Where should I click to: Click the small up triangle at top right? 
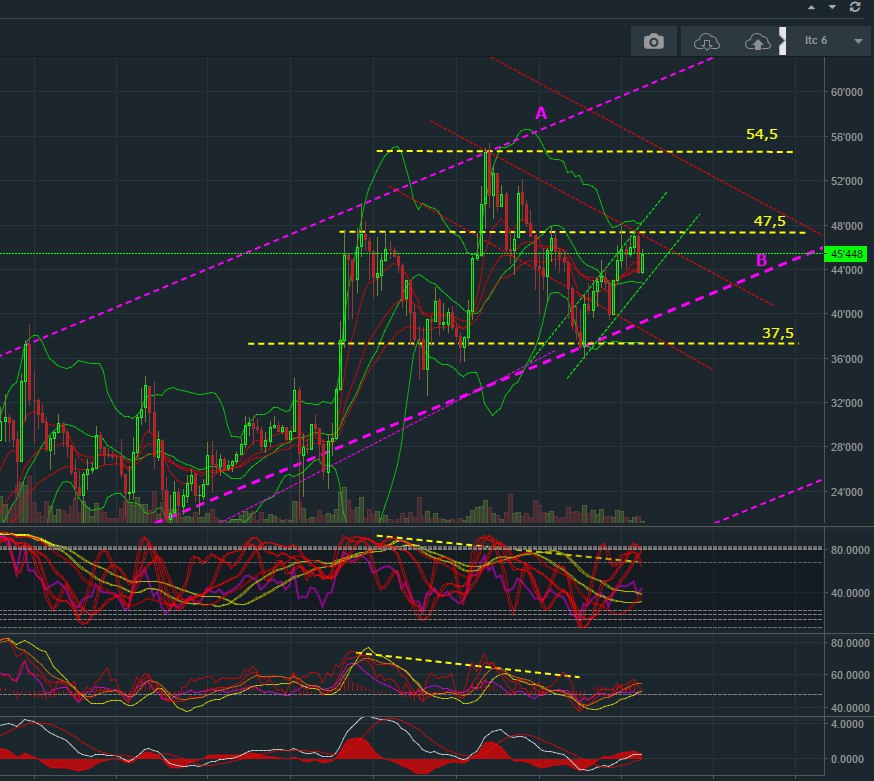pyautogui.click(x=812, y=7)
